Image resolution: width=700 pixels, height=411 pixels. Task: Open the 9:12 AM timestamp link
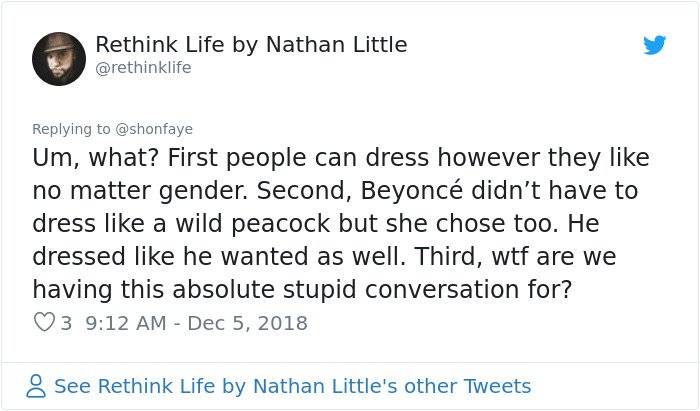pos(126,323)
